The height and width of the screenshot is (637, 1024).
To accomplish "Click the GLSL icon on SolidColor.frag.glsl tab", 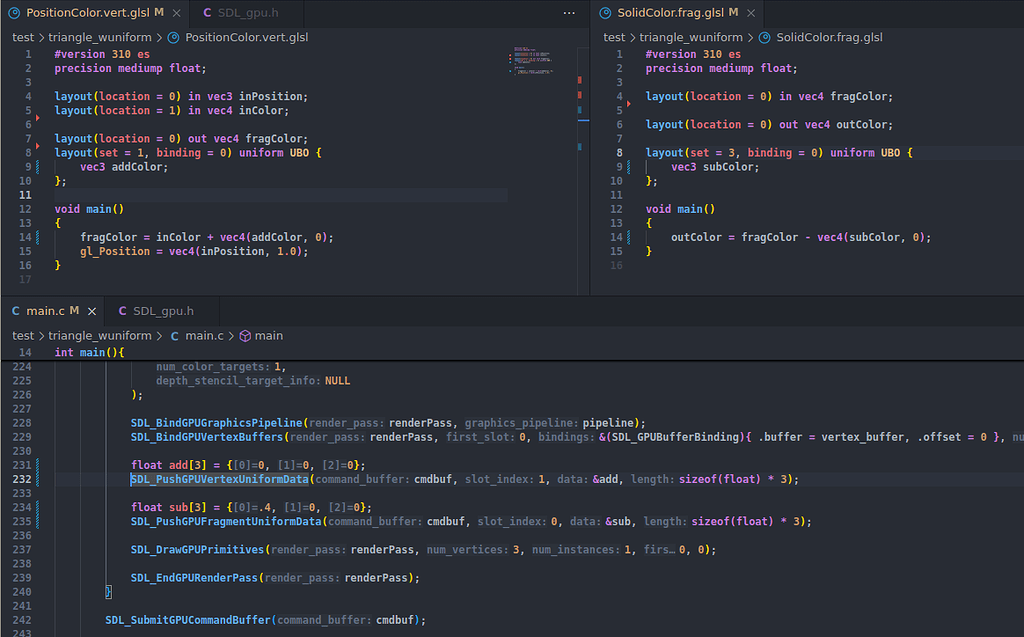I will pyautogui.click(x=607, y=13).
